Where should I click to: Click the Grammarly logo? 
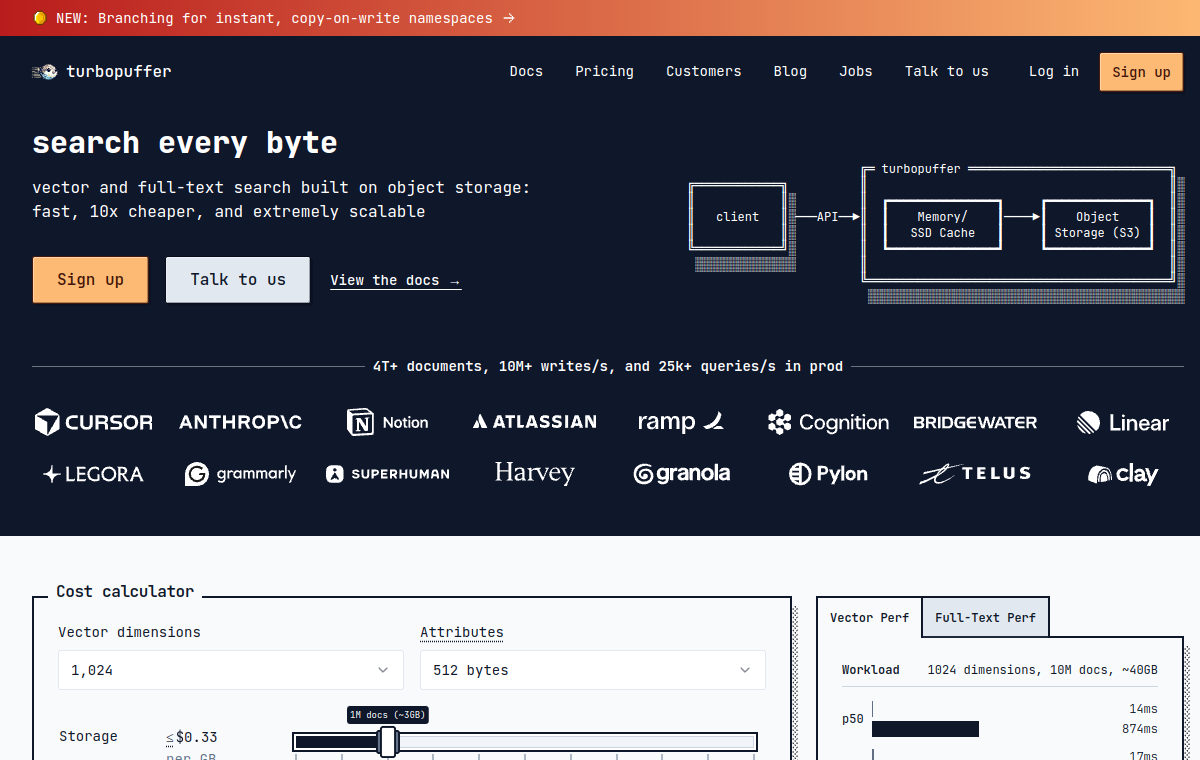pyautogui.click(x=240, y=474)
